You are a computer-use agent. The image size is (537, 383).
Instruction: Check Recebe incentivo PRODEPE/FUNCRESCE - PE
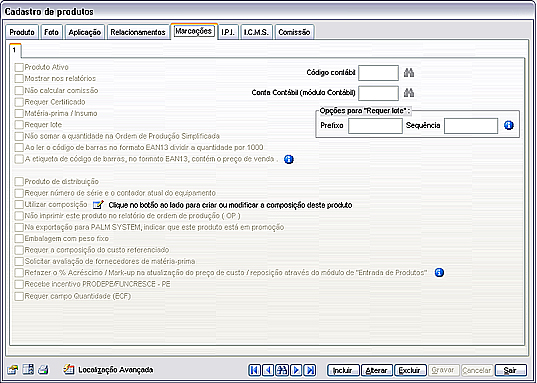tap(19, 284)
